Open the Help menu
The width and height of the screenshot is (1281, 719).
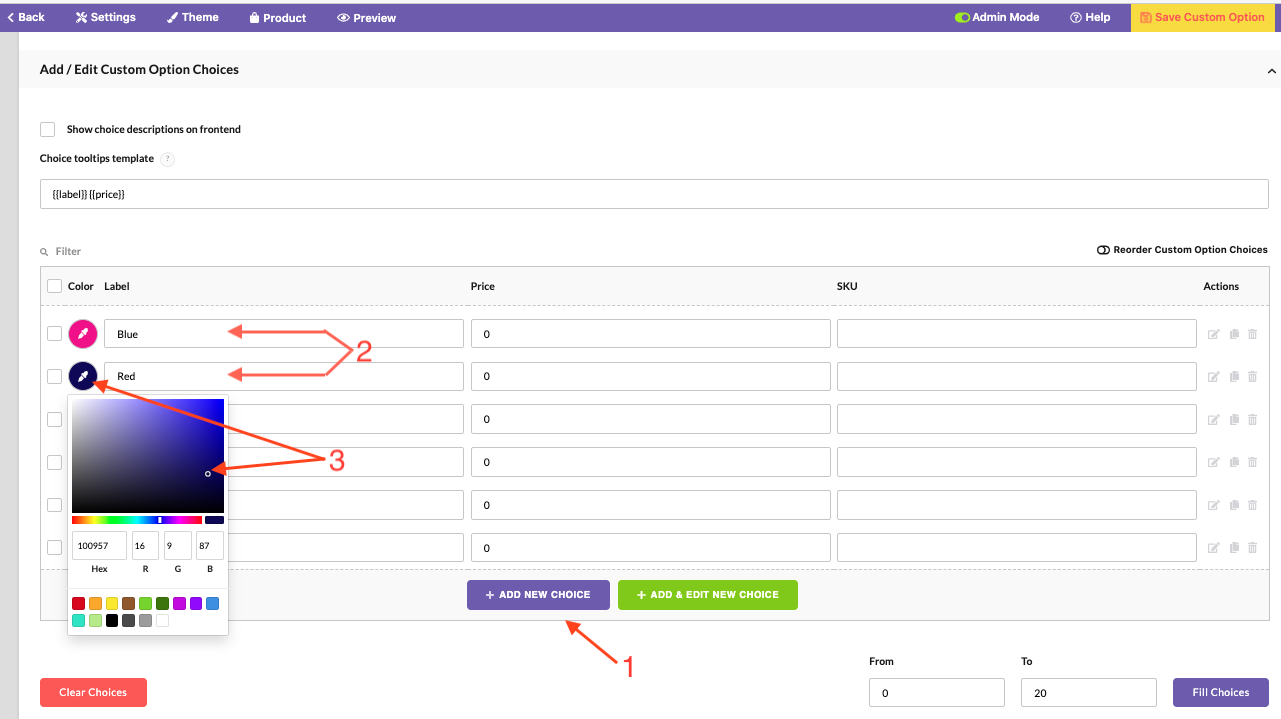click(x=1089, y=17)
